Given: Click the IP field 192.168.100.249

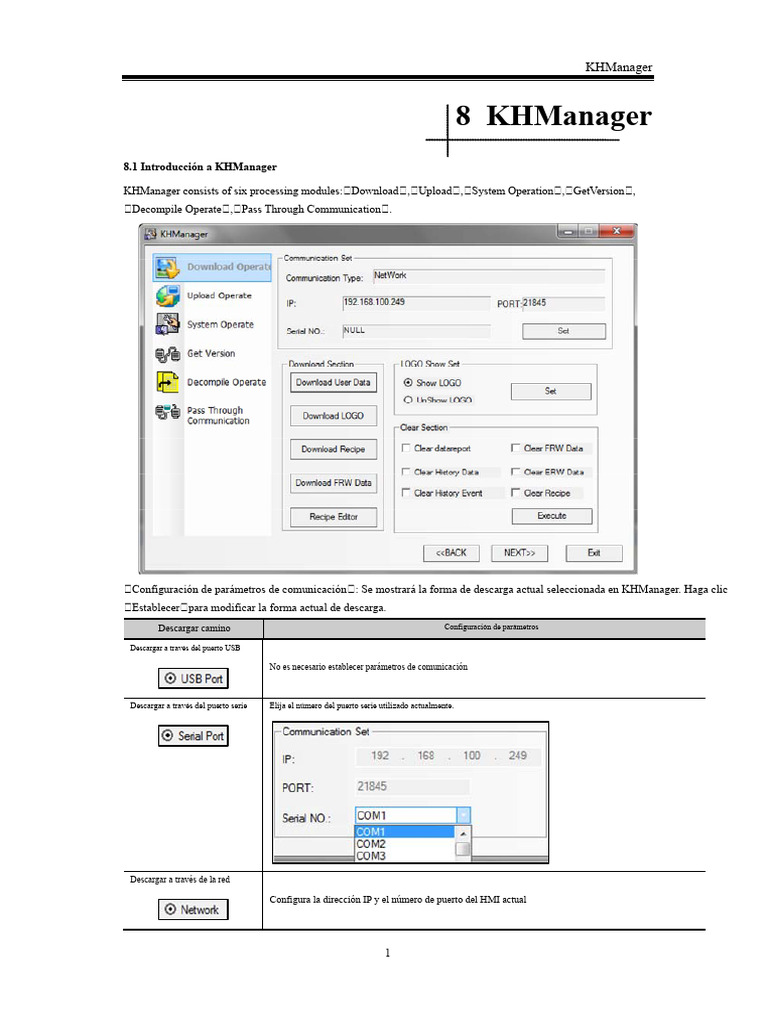Looking at the screenshot, I should pyautogui.click(x=416, y=303).
